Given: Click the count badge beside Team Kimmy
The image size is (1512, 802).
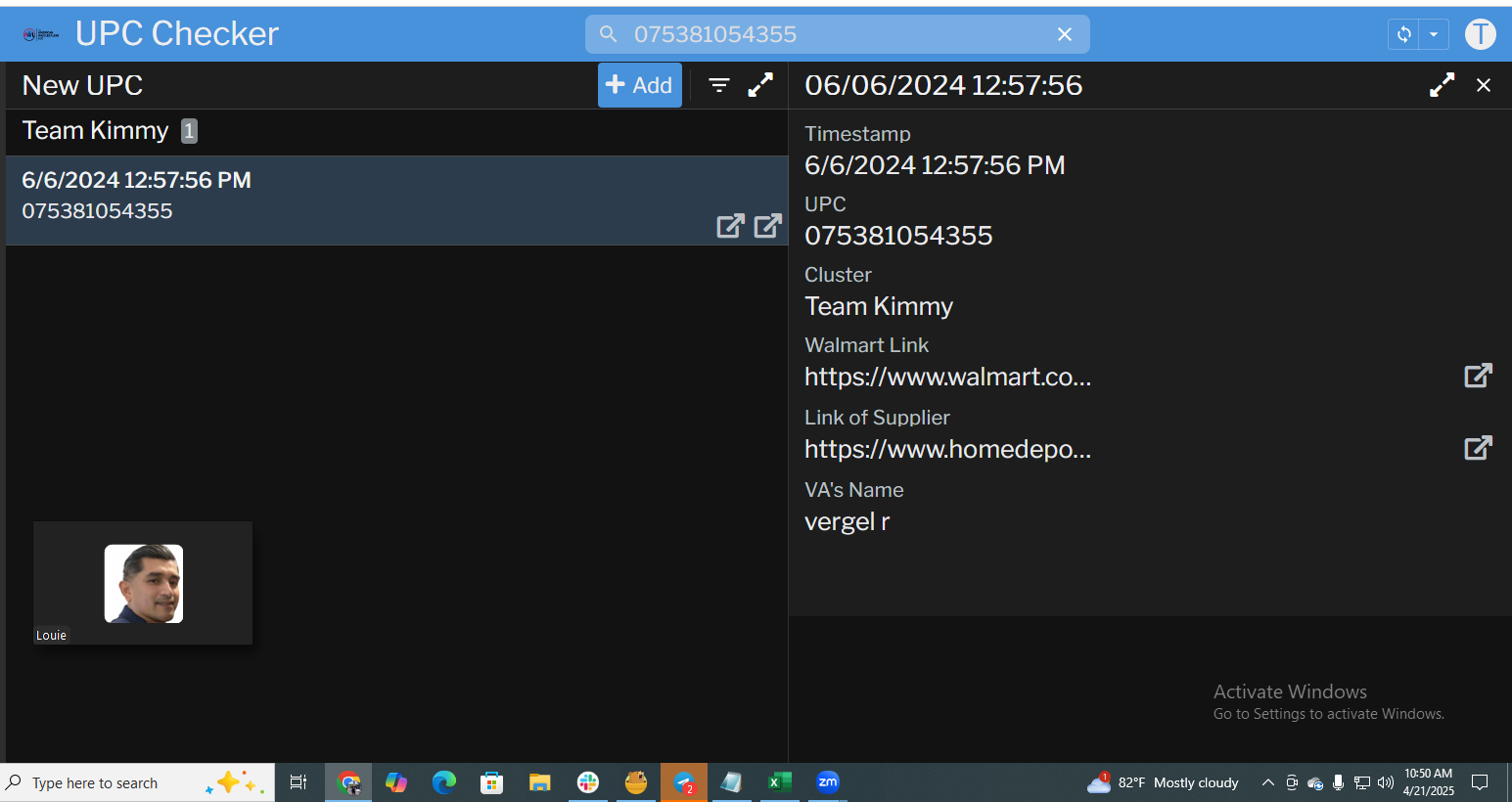Looking at the screenshot, I should point(189,131).
